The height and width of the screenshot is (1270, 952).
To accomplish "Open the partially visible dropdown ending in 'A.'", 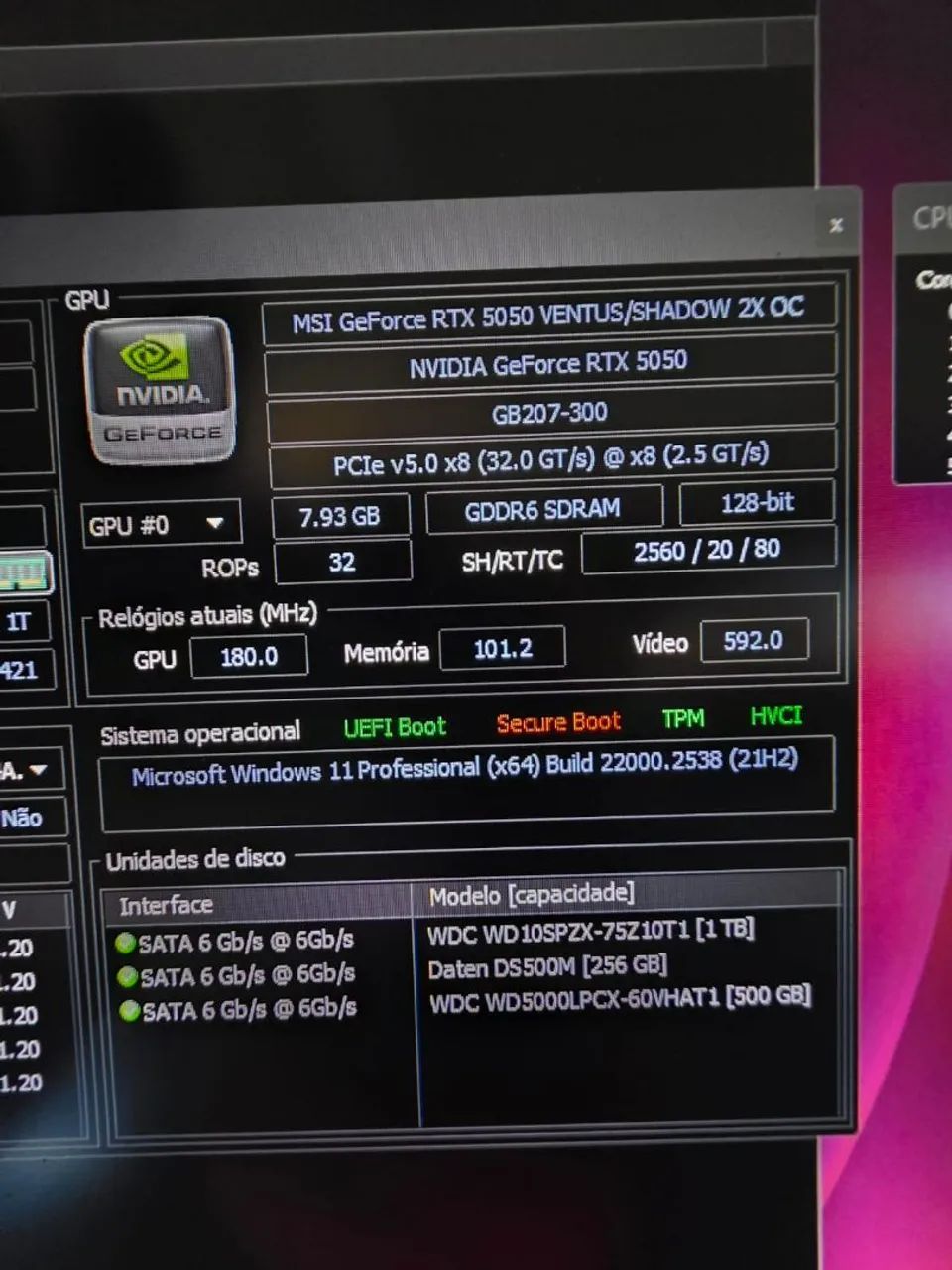I will click(32, 770).
